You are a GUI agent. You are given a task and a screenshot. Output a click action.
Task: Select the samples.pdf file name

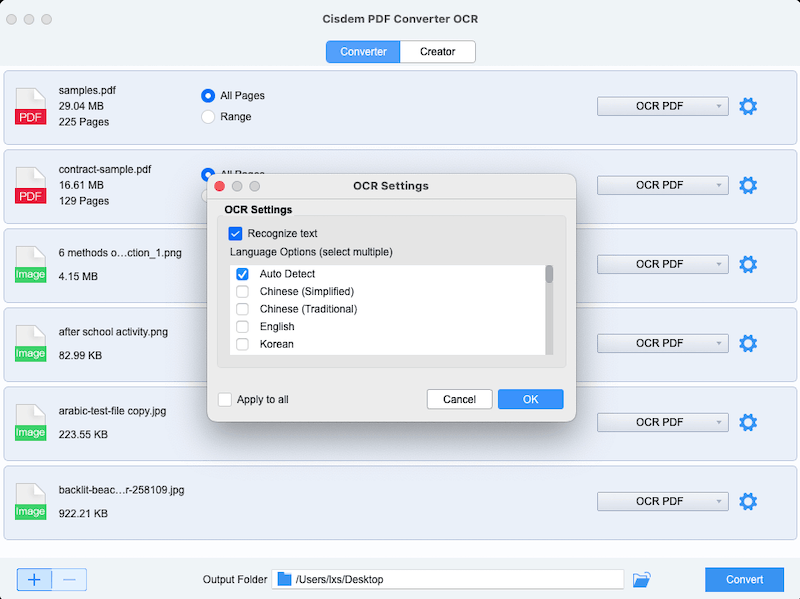pyautogui.click(x=87, y=90)
